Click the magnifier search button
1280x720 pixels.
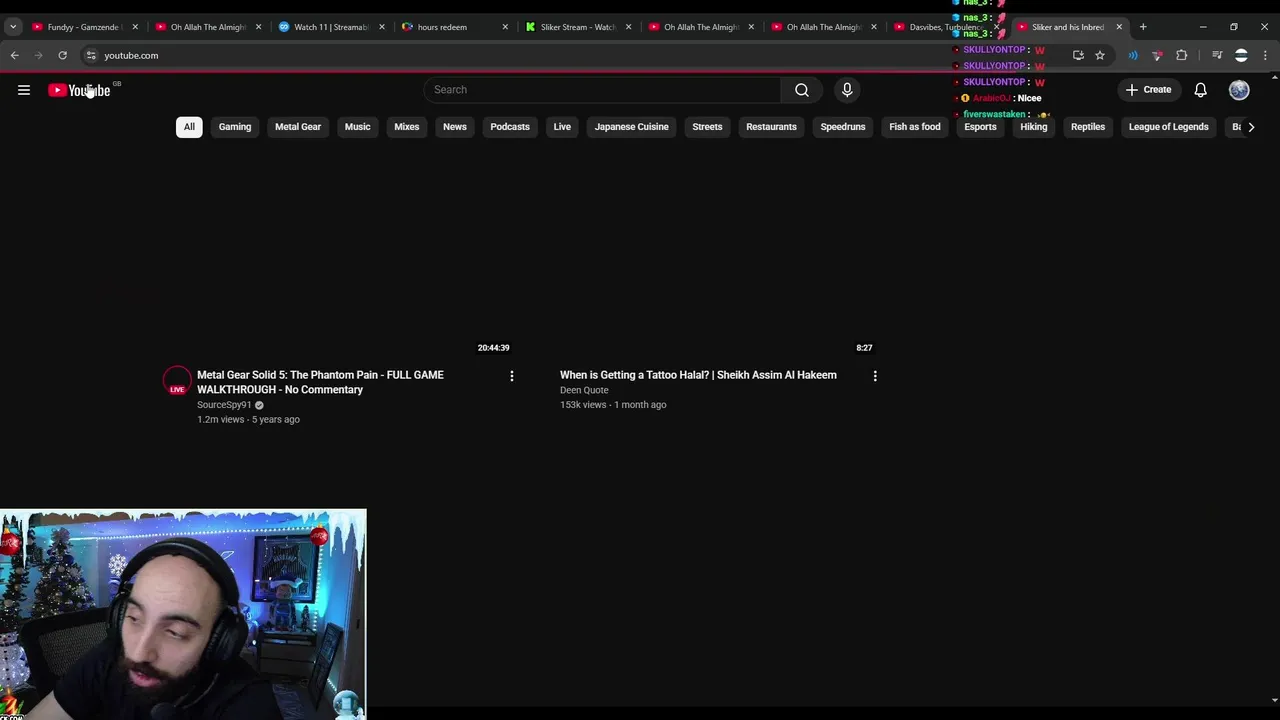point(802,90)
